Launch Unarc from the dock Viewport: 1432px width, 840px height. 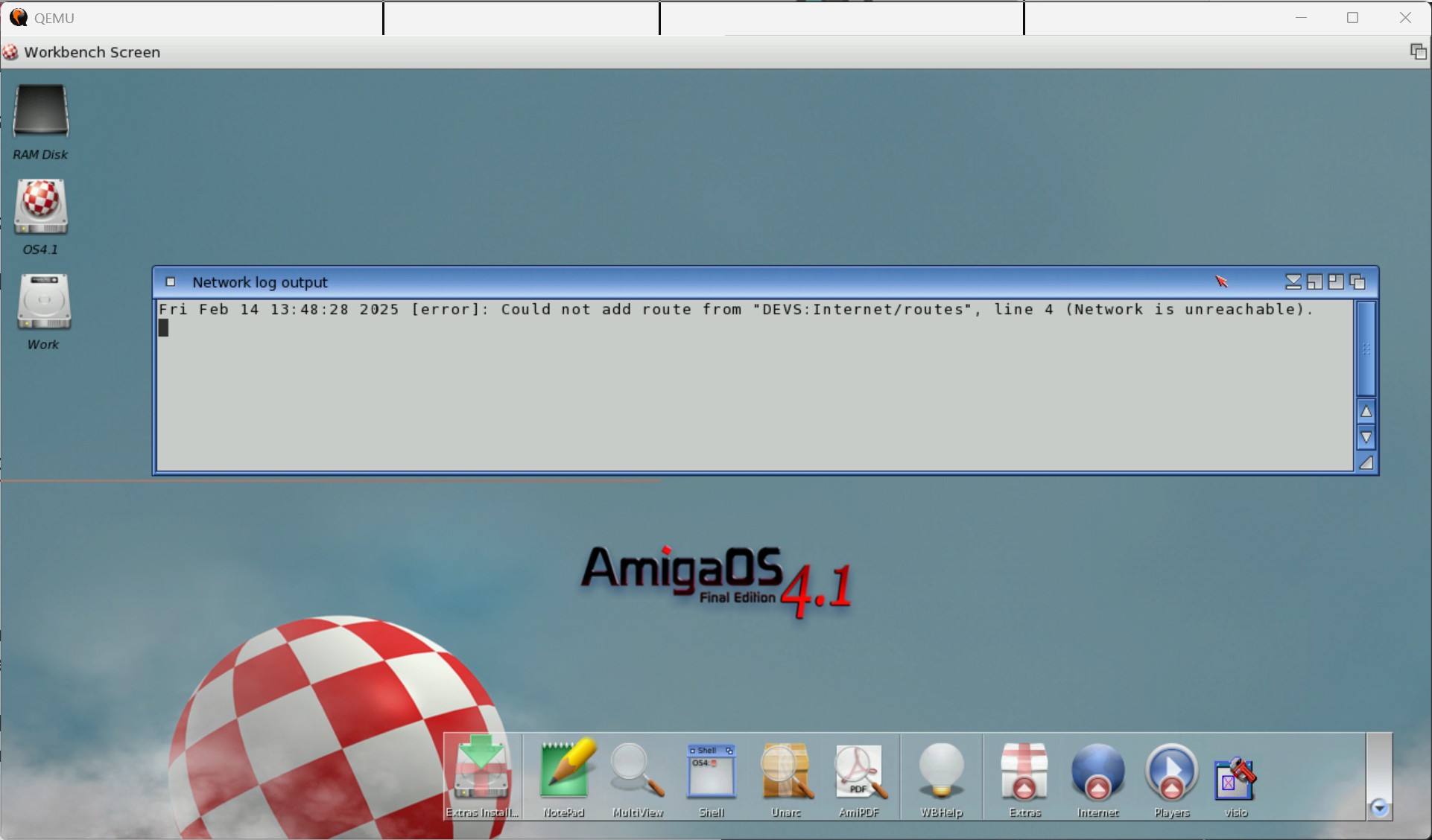click(x=786, y=776)
